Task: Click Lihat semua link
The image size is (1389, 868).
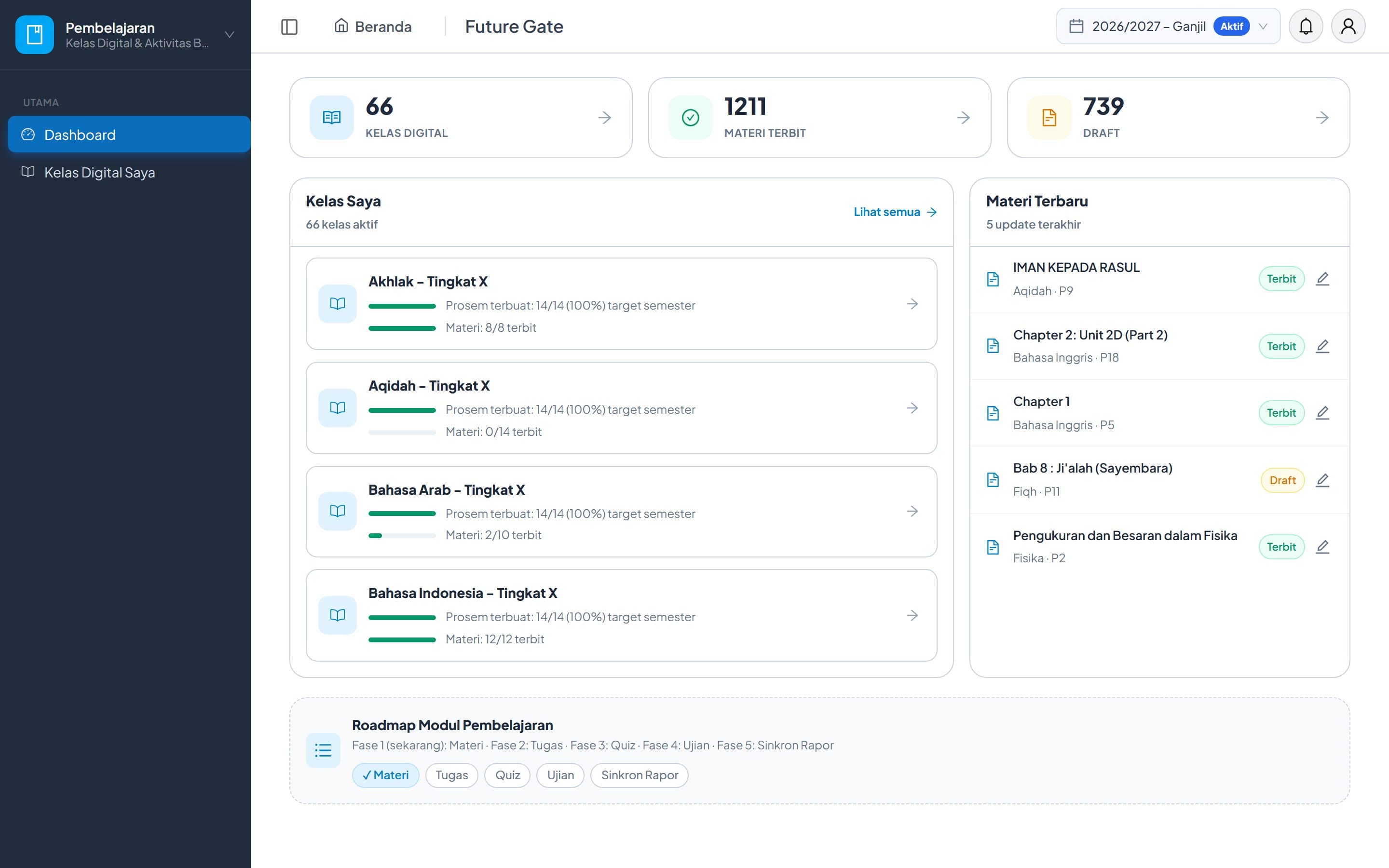Action: (x=895, y=212)
